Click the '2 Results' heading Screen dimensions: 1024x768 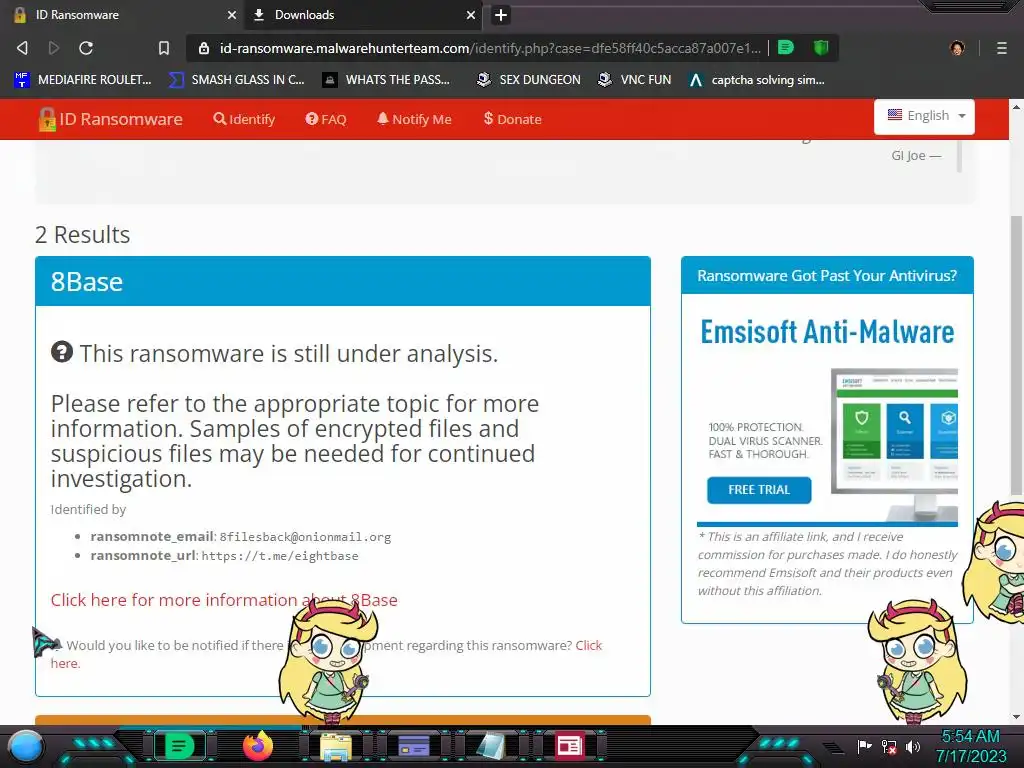[82, 234]
